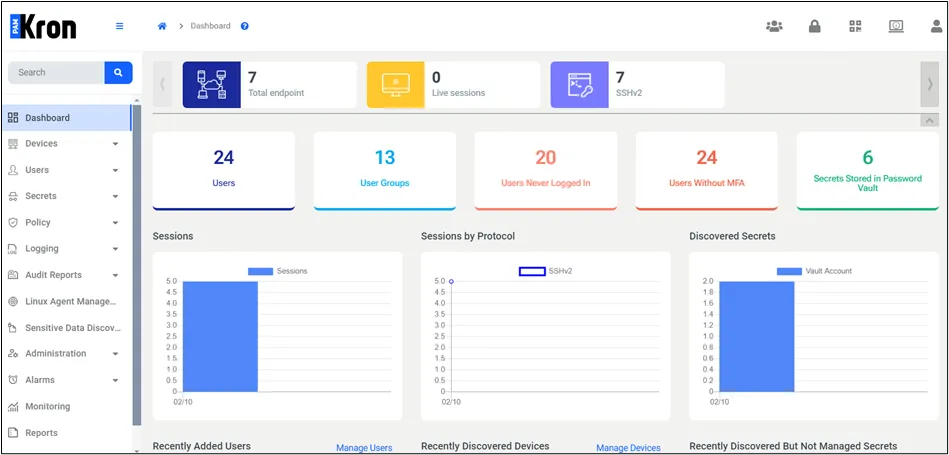The width and height of the screenshot is (949, 455).
Task: Click the Users sidebar icon
Action: (x=13, y=170)
